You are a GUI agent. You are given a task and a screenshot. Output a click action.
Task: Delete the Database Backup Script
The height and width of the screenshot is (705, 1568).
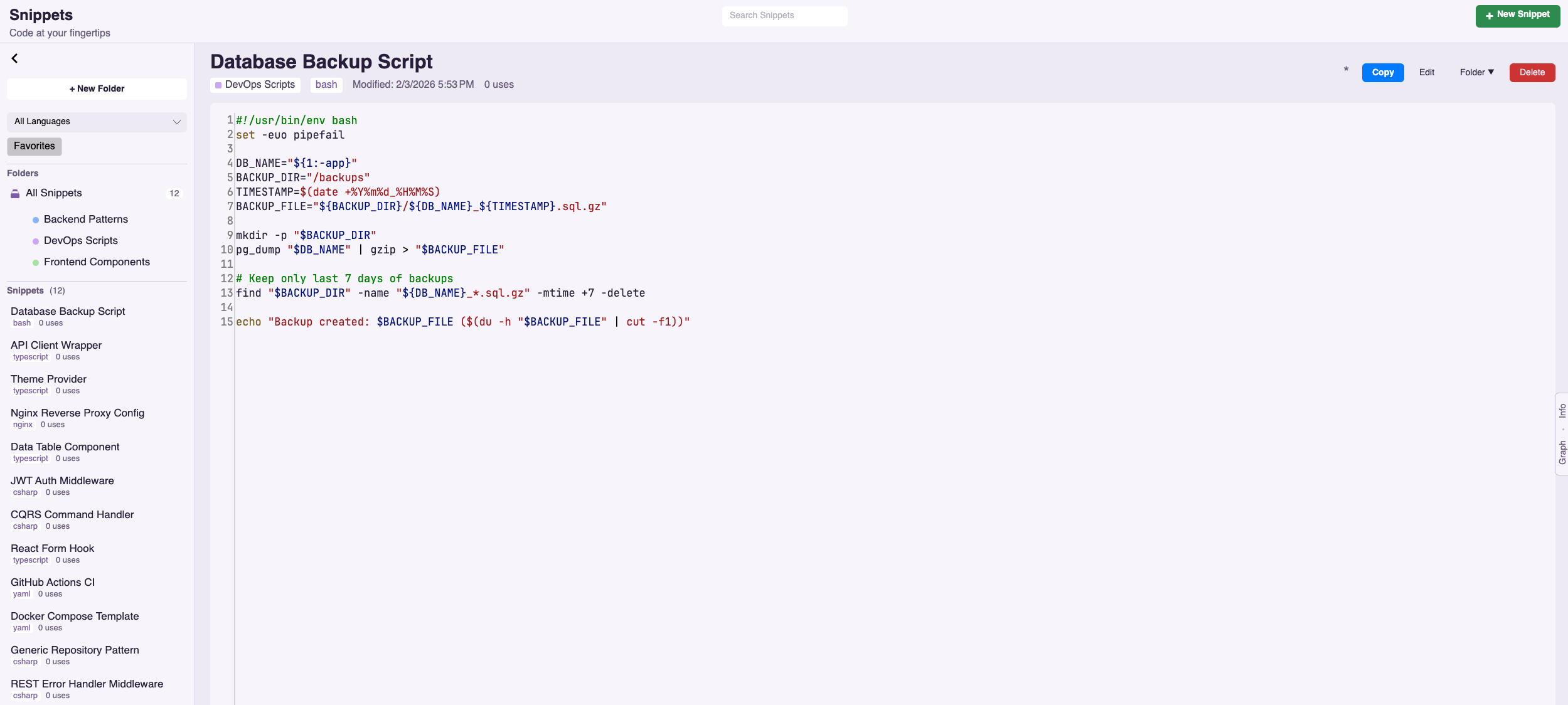1532,72
